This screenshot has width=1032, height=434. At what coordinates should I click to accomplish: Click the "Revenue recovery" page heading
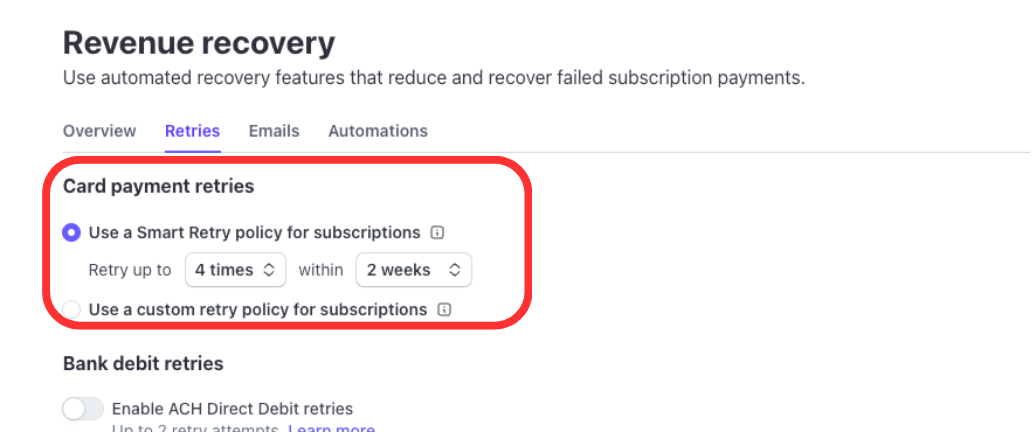coord(199,43)
